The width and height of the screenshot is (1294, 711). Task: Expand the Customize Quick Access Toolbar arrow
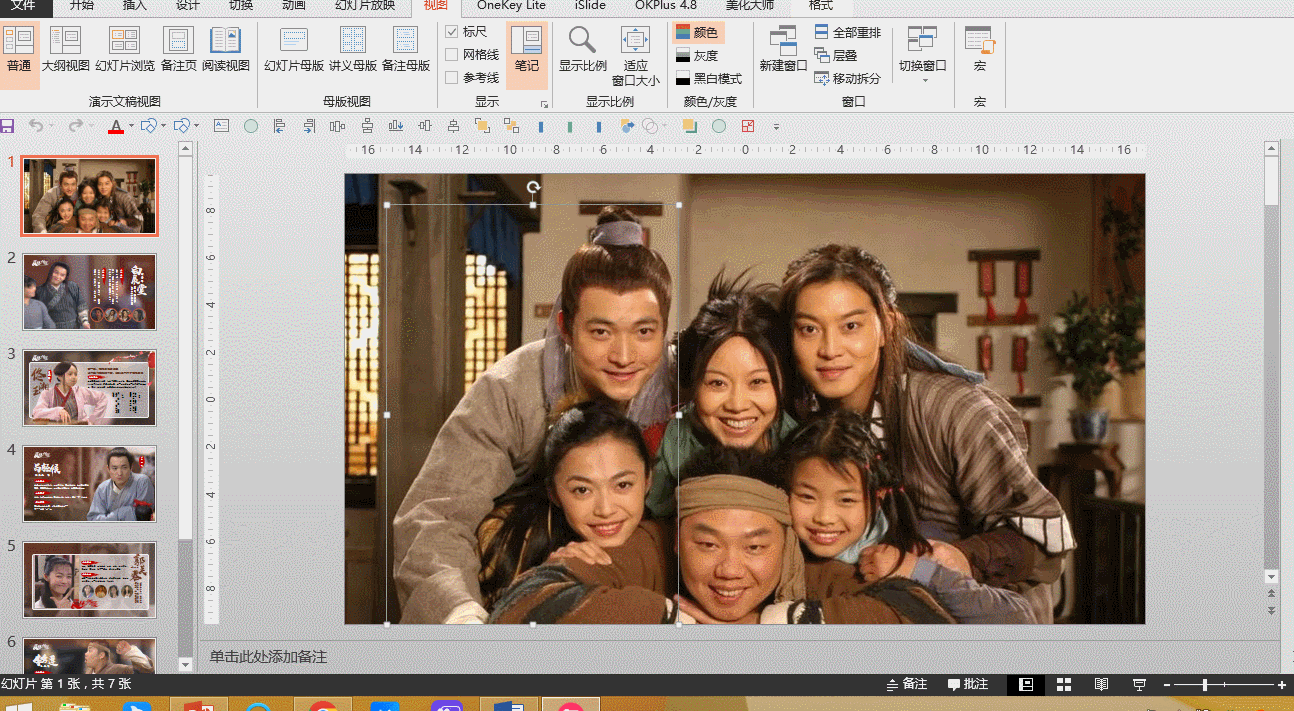pyautogui.click(x=776, y=127)
